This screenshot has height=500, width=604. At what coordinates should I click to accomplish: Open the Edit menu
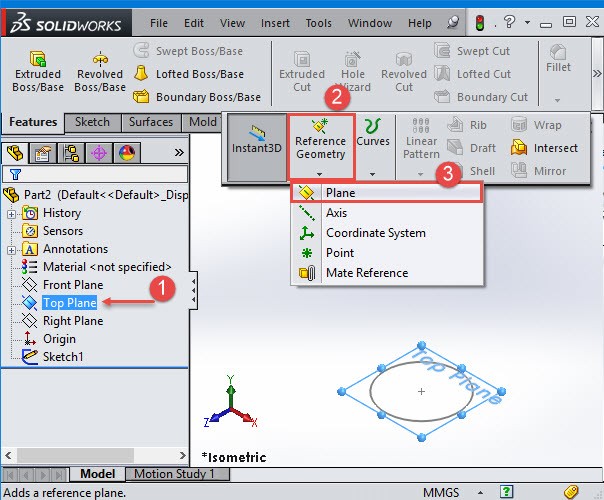pyautogui.click(x=194, y=23)
